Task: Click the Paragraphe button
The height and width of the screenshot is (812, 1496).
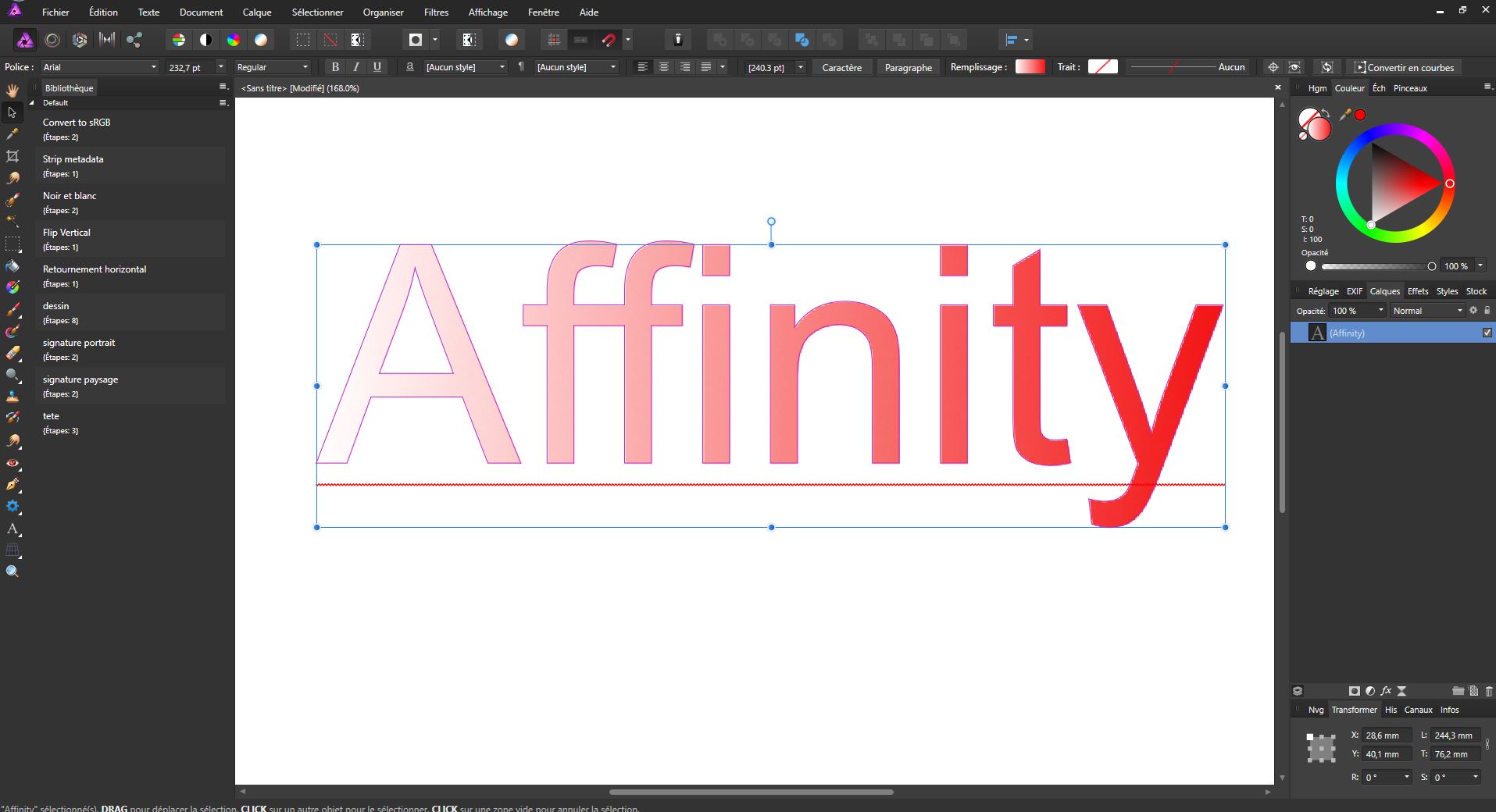Action: (909, 67)
